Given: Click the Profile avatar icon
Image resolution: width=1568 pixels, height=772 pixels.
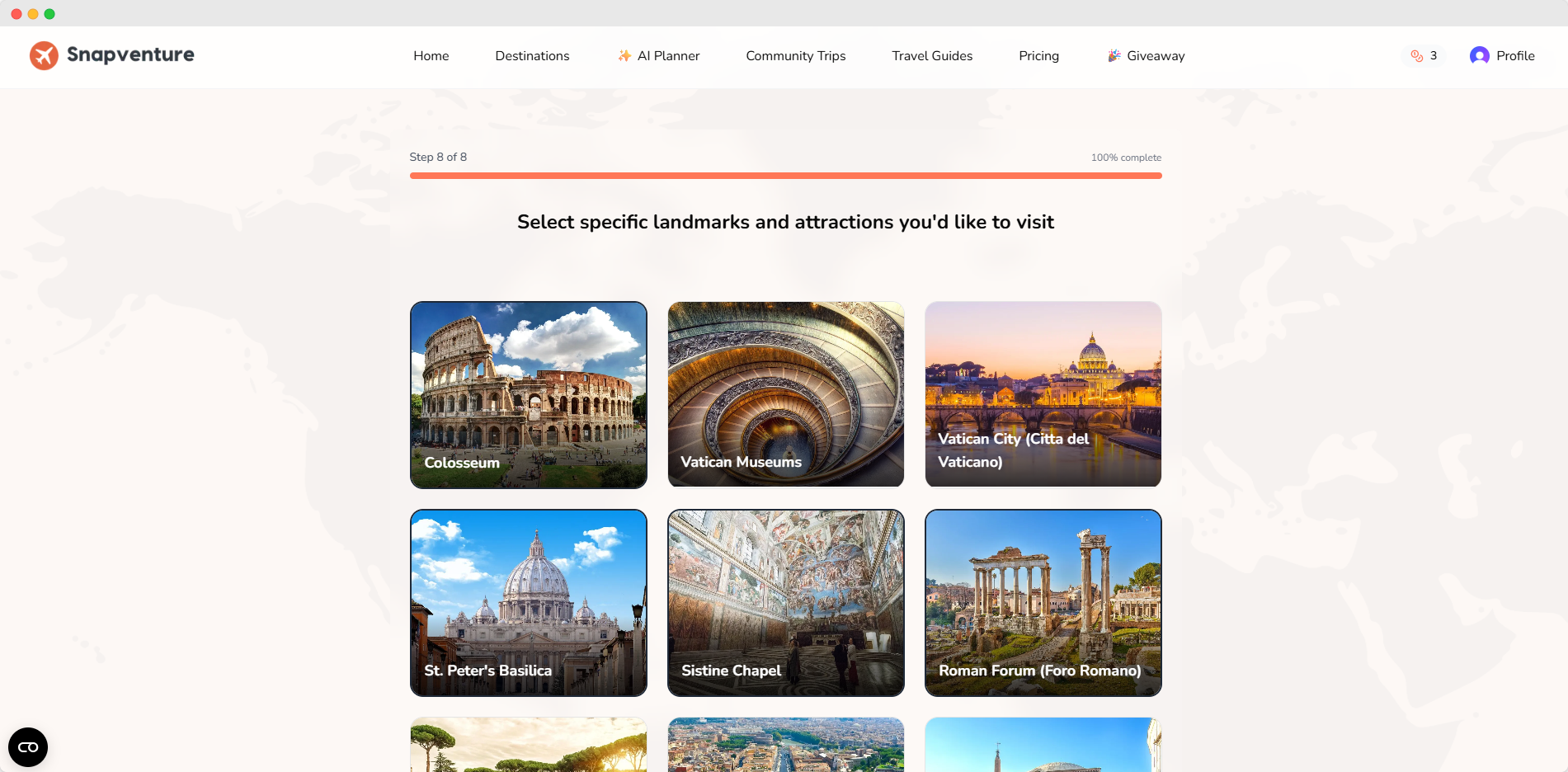Looking at the screenshot, I should [x=1479, y=55].
